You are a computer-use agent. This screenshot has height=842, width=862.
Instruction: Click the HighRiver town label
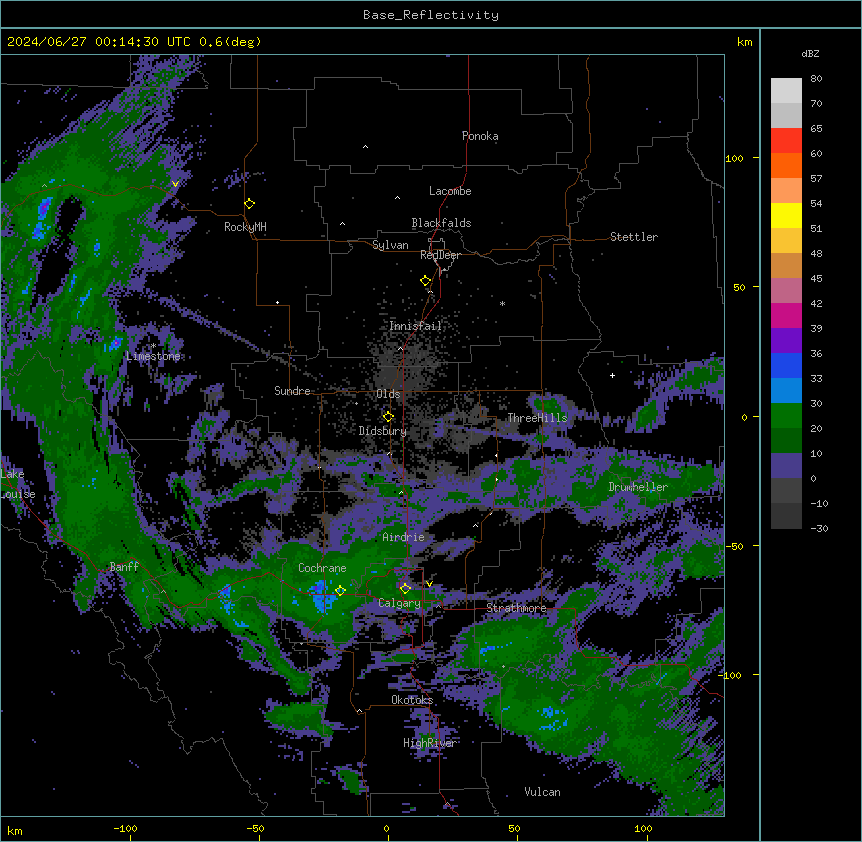430,743
